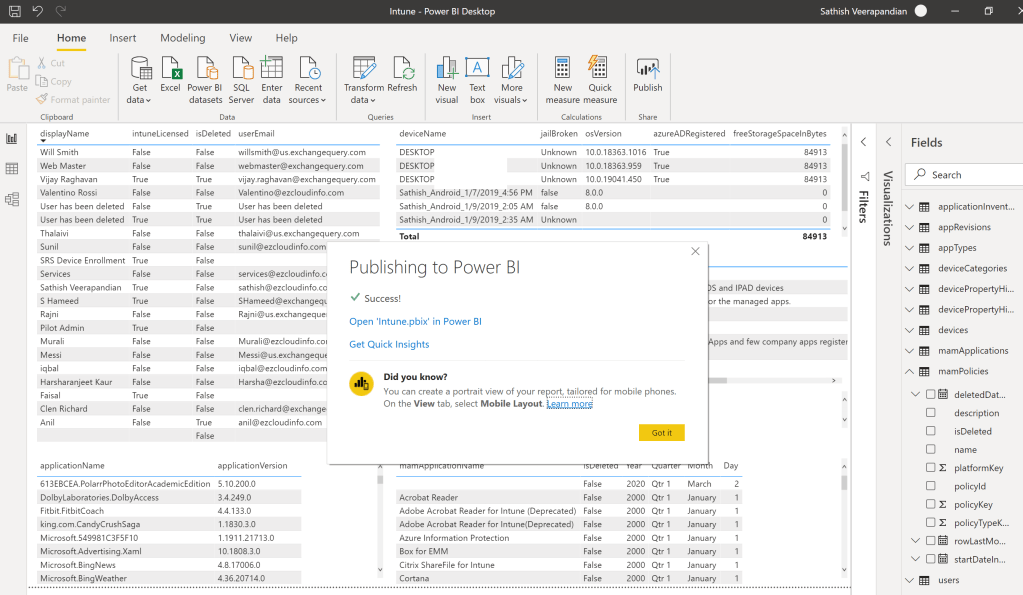Enable the policyId field checkbox

pos(931,486)
